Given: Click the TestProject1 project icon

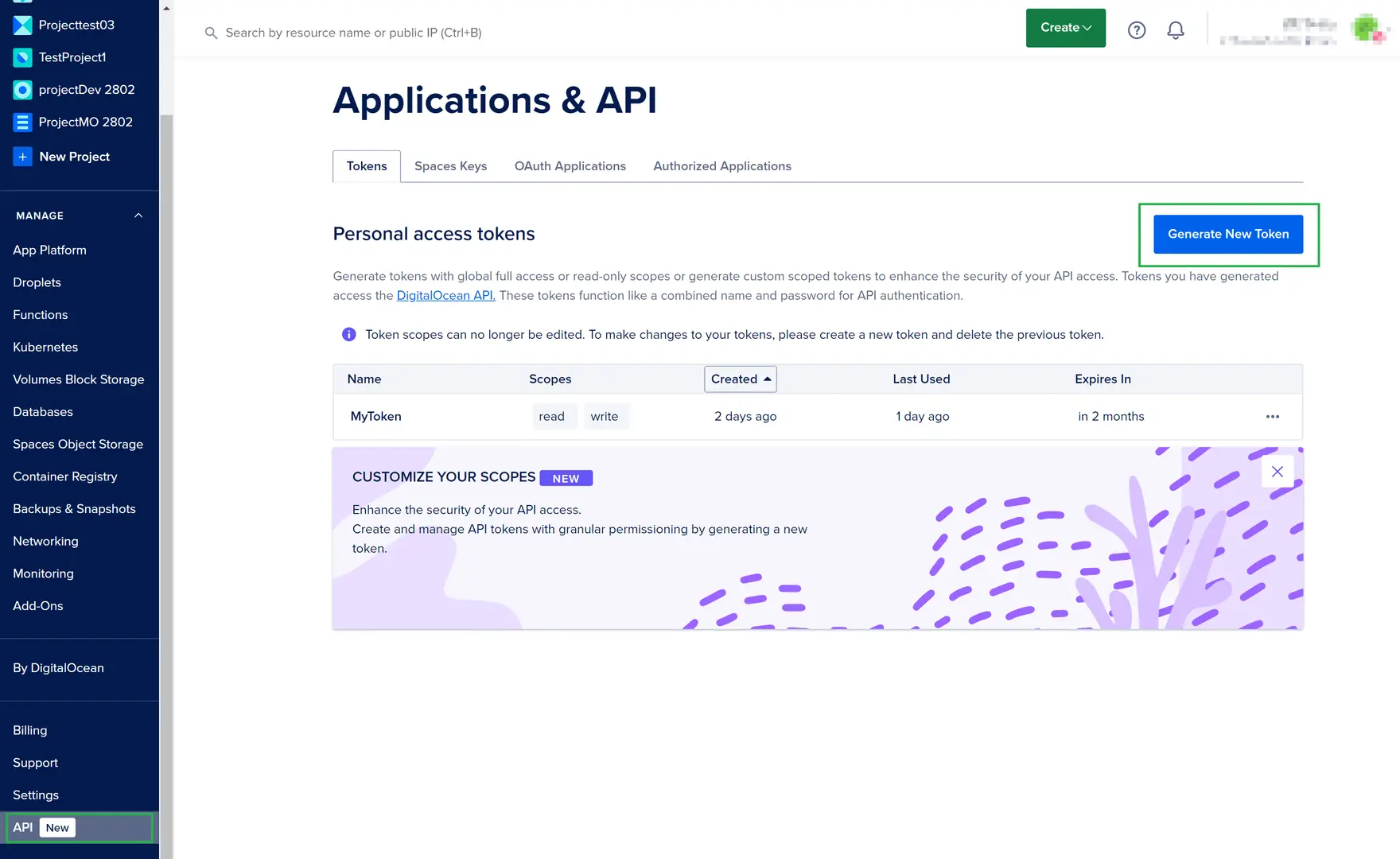Looking at the screenshot, I should point(22,57).
